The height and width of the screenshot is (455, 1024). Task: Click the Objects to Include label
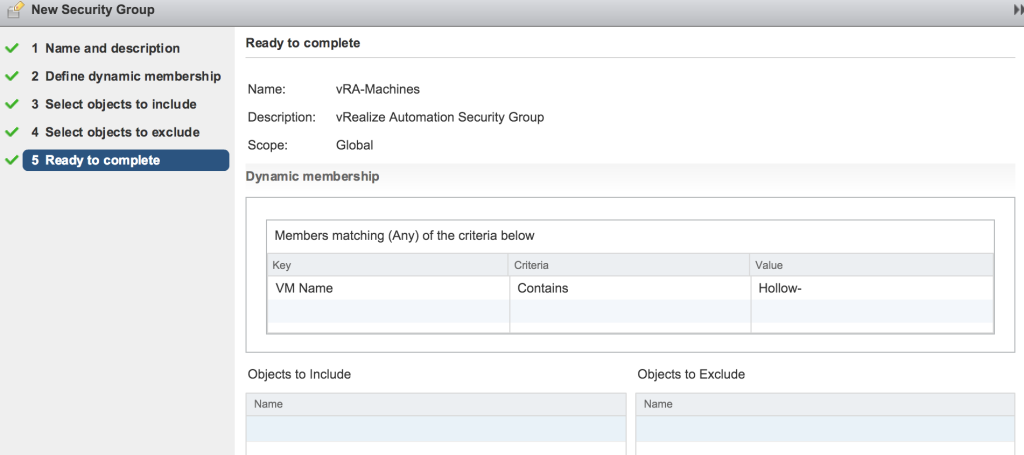(x=299, y=374)
